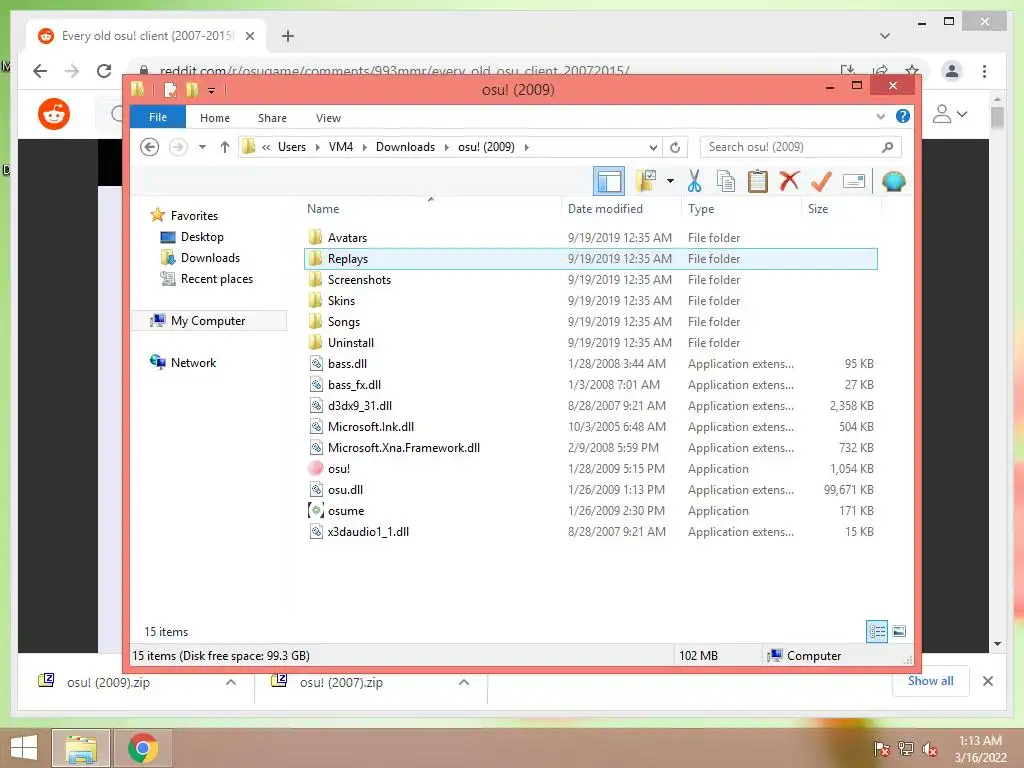This screenshot has height=768, width=1024.
Task: Close the Chrome downloads bar
Action: (x=987, y=681)
